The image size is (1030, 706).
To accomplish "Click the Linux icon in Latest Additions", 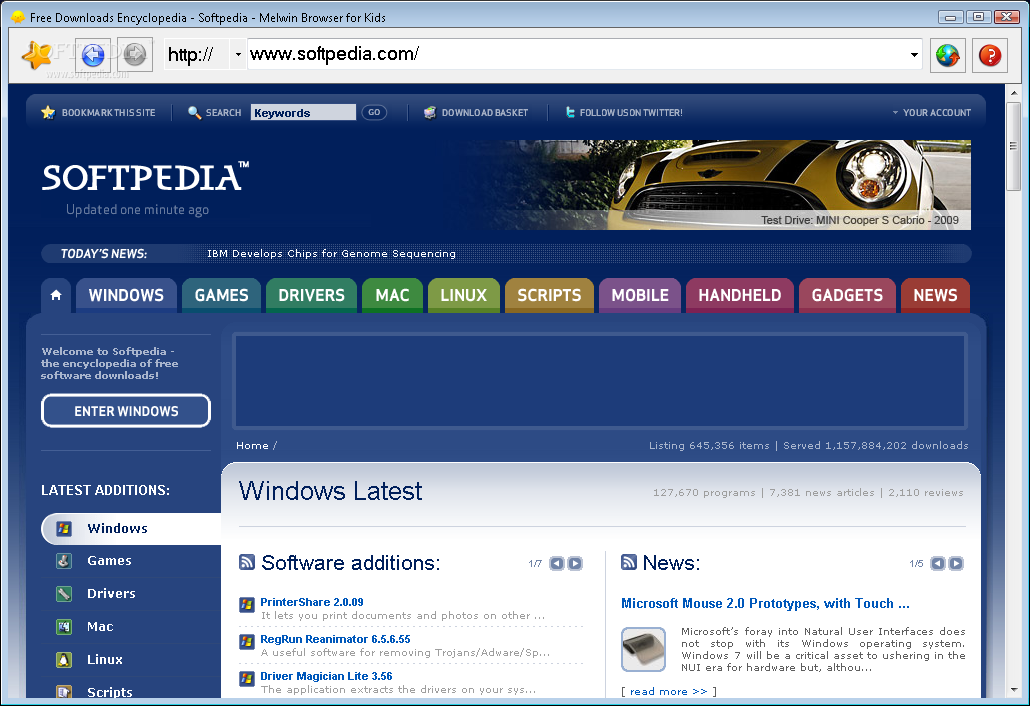I will point(64,659).
